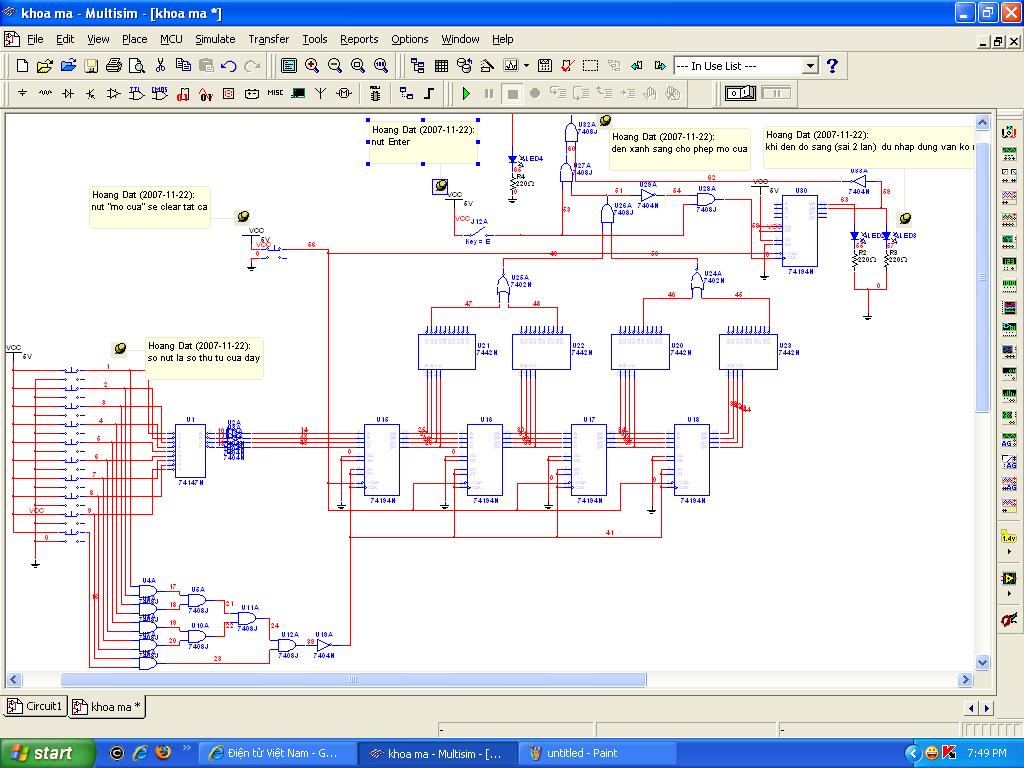Viewport: 1024px width, 768px height.
Task: Place Transistor component group icon
Action: coord(91,93)
